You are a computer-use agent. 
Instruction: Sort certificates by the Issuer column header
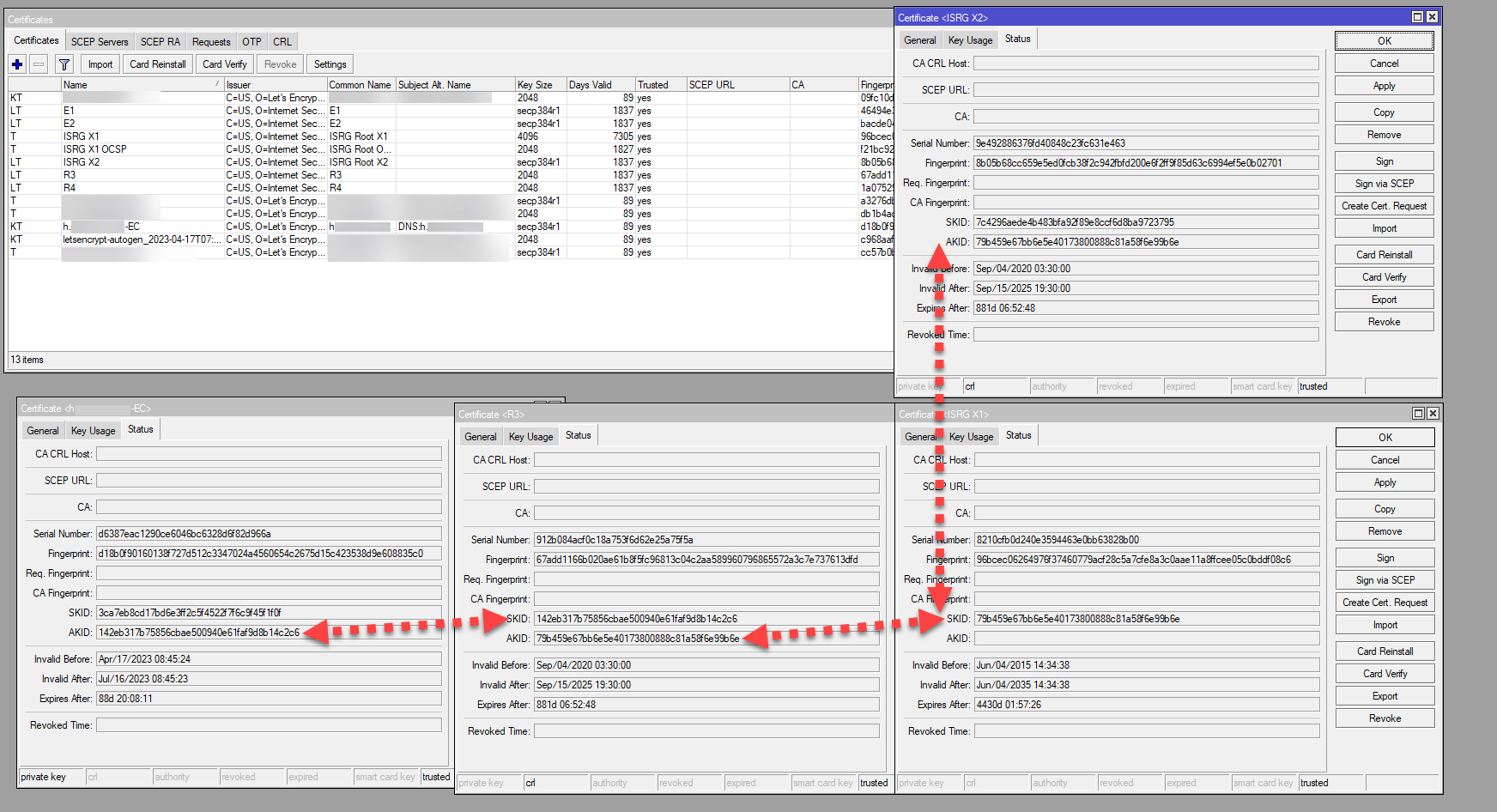click(276, 85)
